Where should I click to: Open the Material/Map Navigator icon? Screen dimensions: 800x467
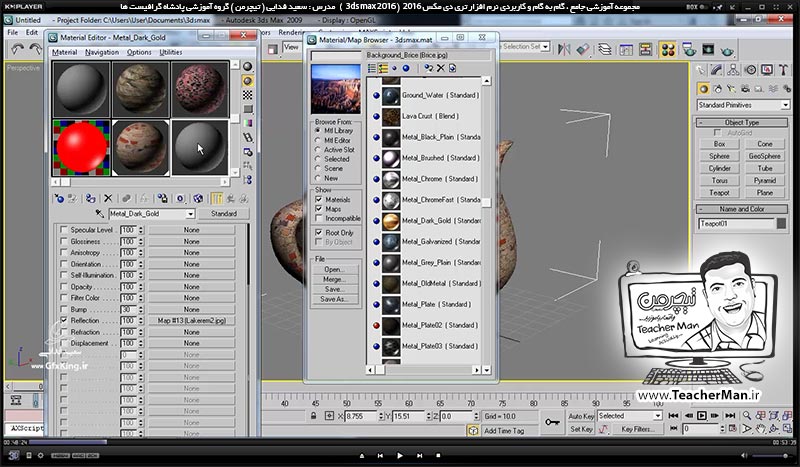247,180
